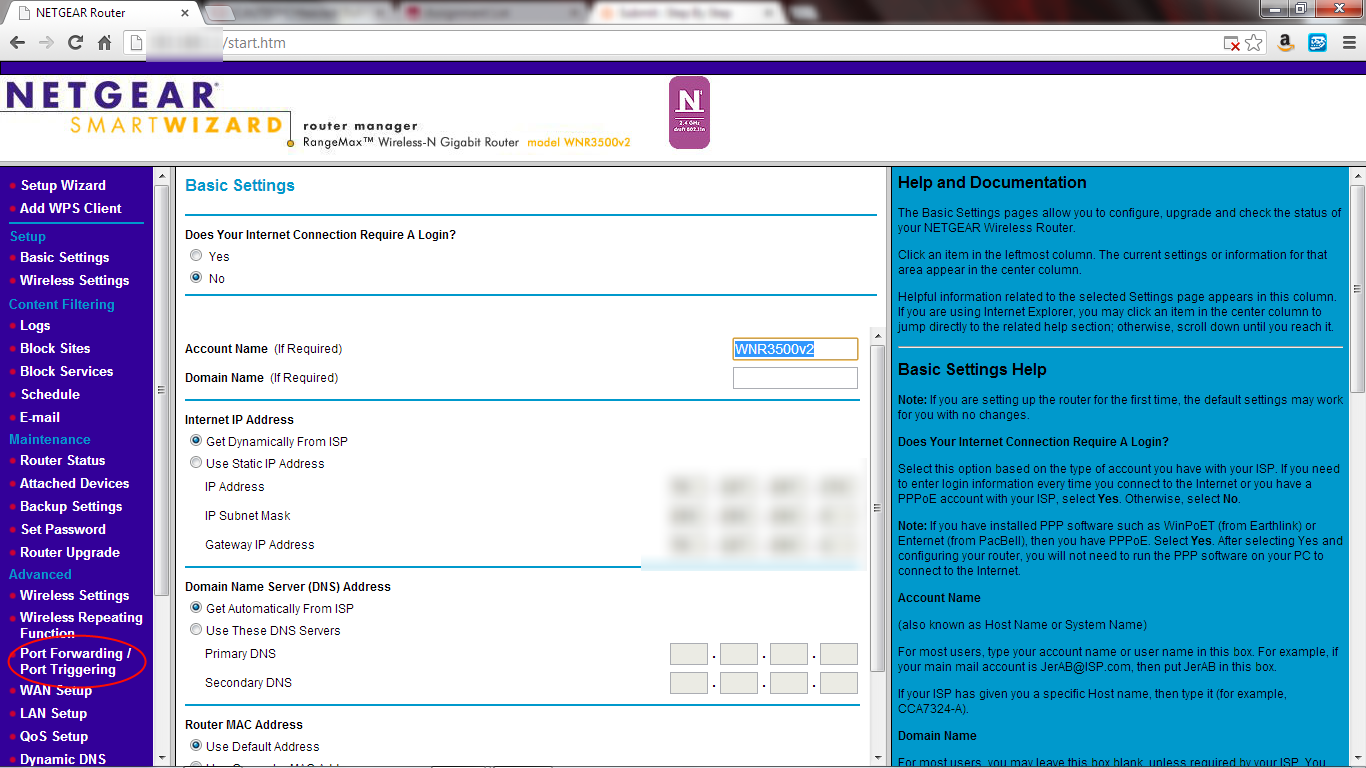The width and height of the screenshot is (1366, 768).
Task: Select Use Static IP Address
Action: point(196,463)
